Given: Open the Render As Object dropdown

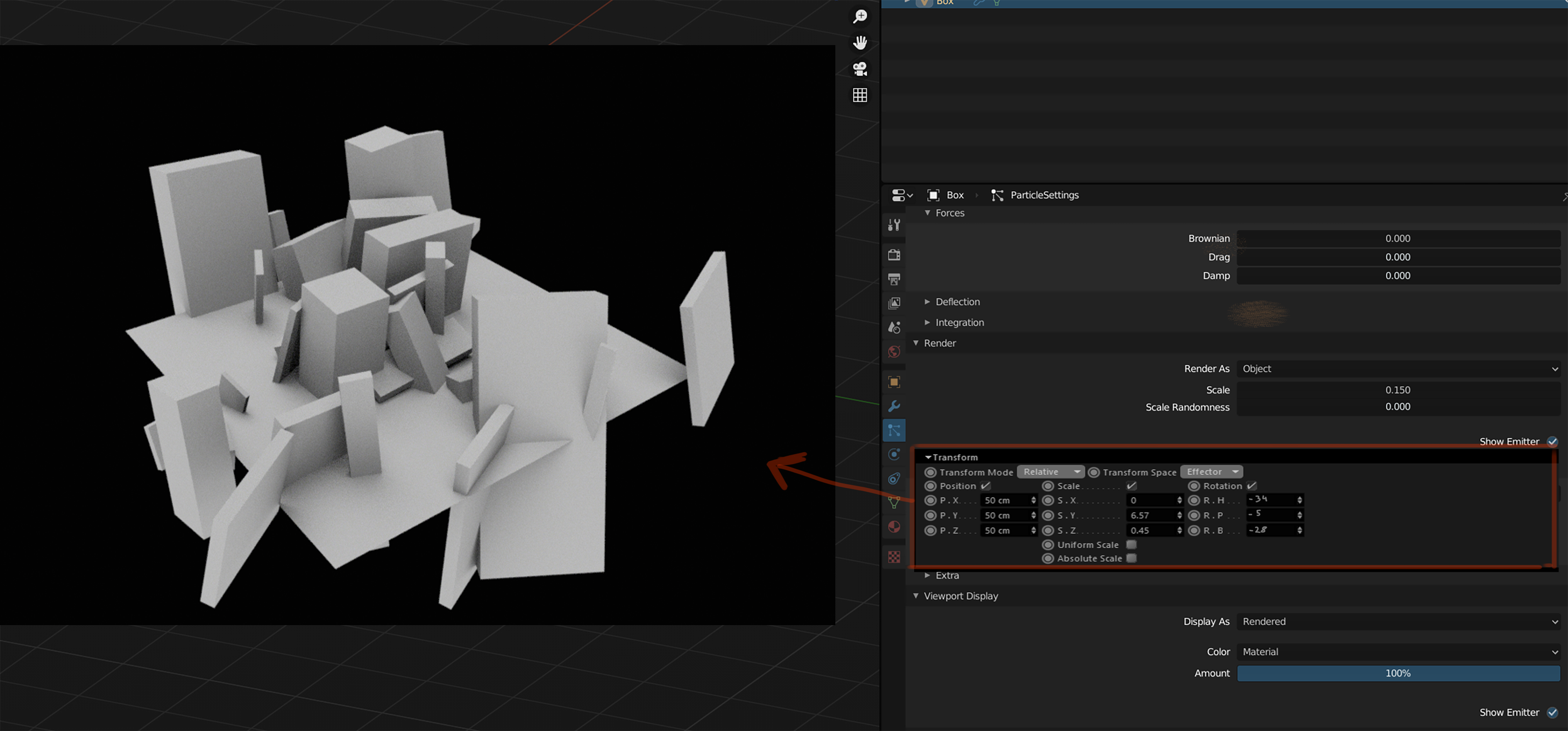Looking at the screenshot, I should [1398, 369].
